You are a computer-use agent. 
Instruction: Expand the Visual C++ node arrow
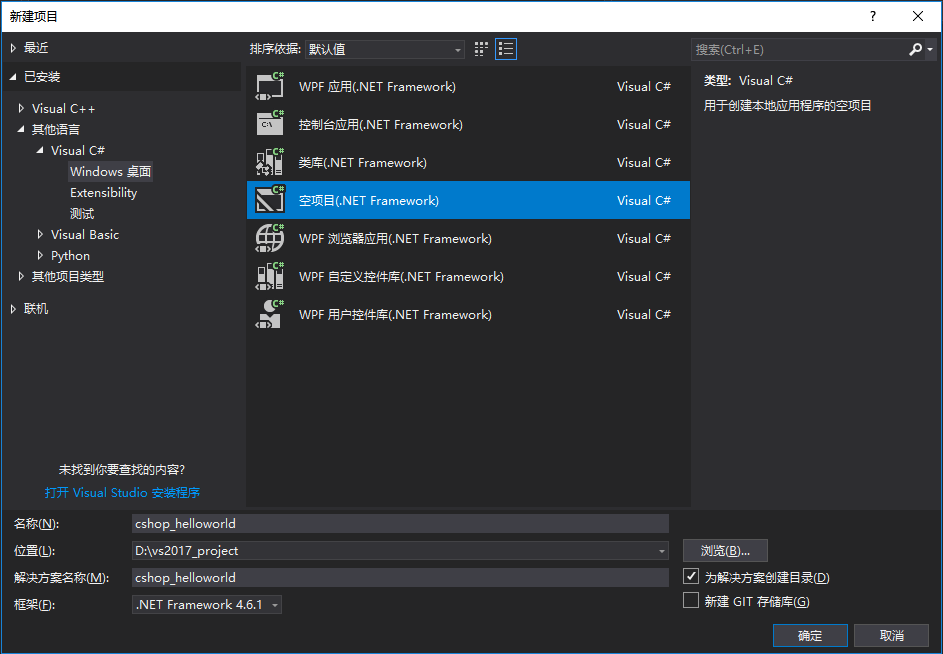click(x=22, y=108)
